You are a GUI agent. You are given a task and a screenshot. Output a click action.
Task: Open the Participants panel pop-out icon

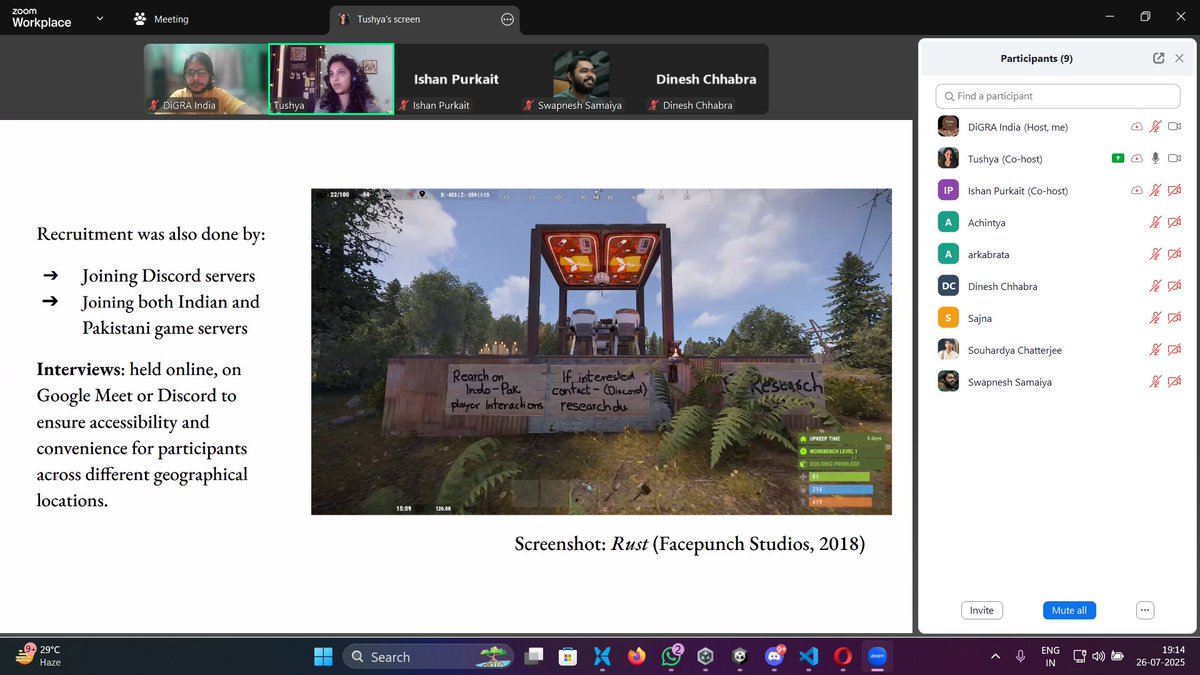[1158, 58]
